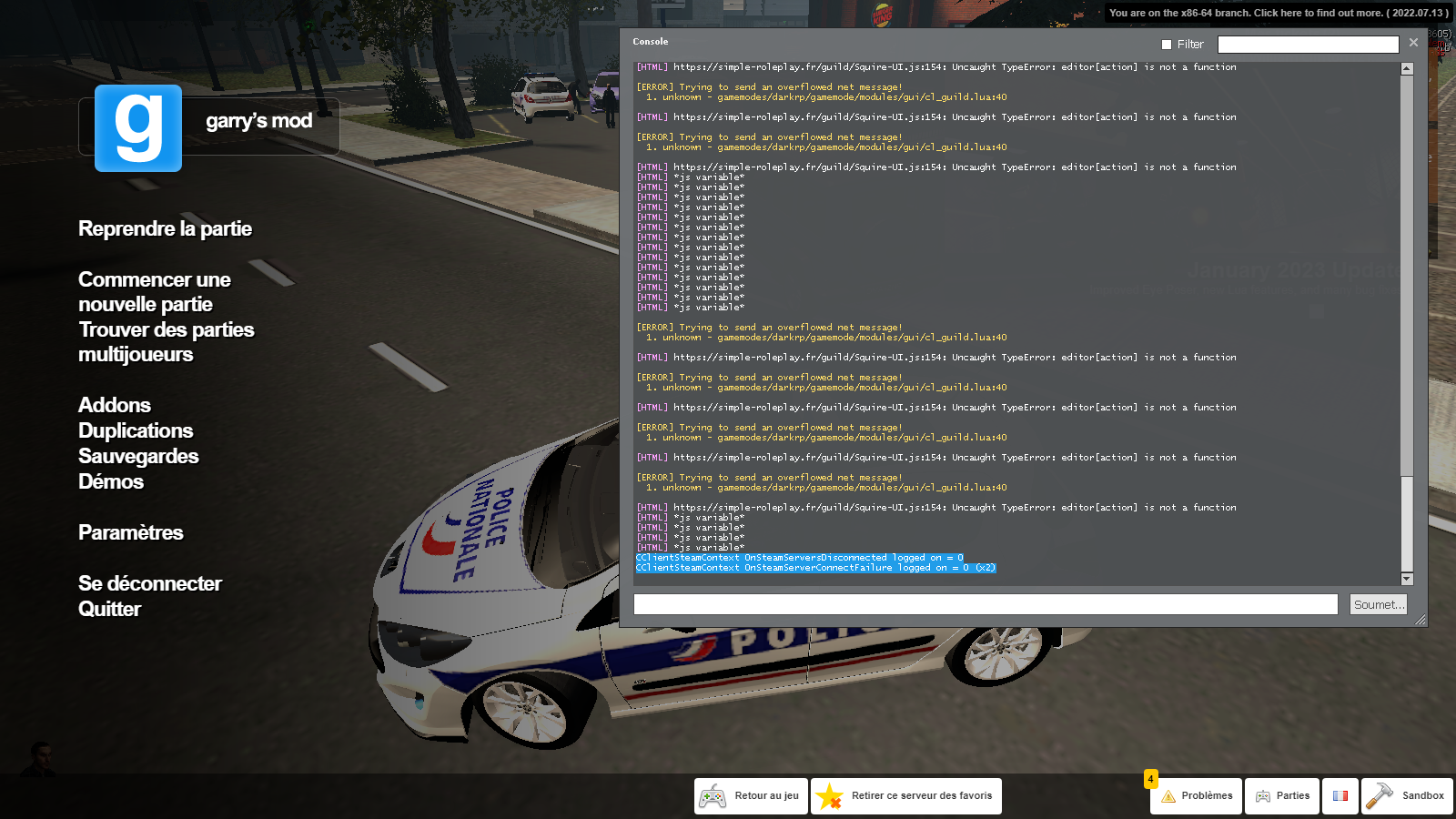Open the Addons menu item
The height and width of the screenshot is (819, 1456).
coord(115,405)
